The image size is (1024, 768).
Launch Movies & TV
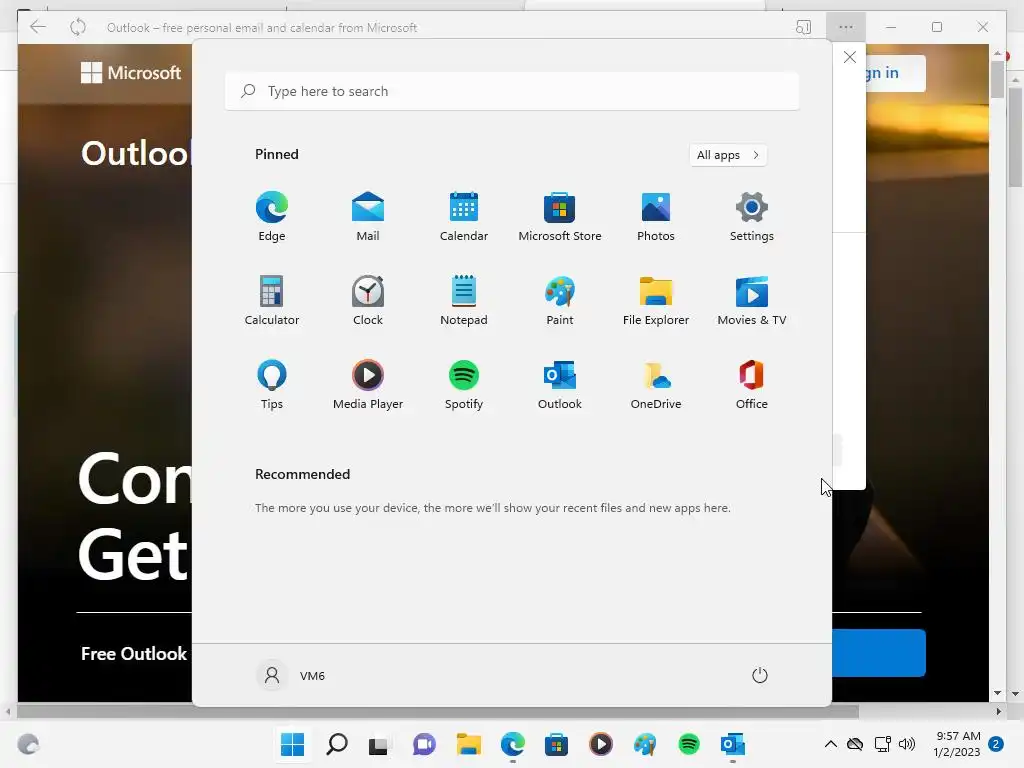pos(752,300)
